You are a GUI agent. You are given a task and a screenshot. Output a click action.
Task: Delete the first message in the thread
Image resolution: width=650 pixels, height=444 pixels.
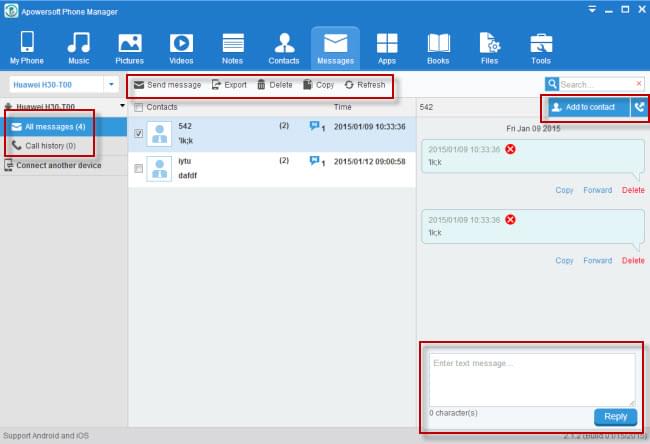(633, 190)
